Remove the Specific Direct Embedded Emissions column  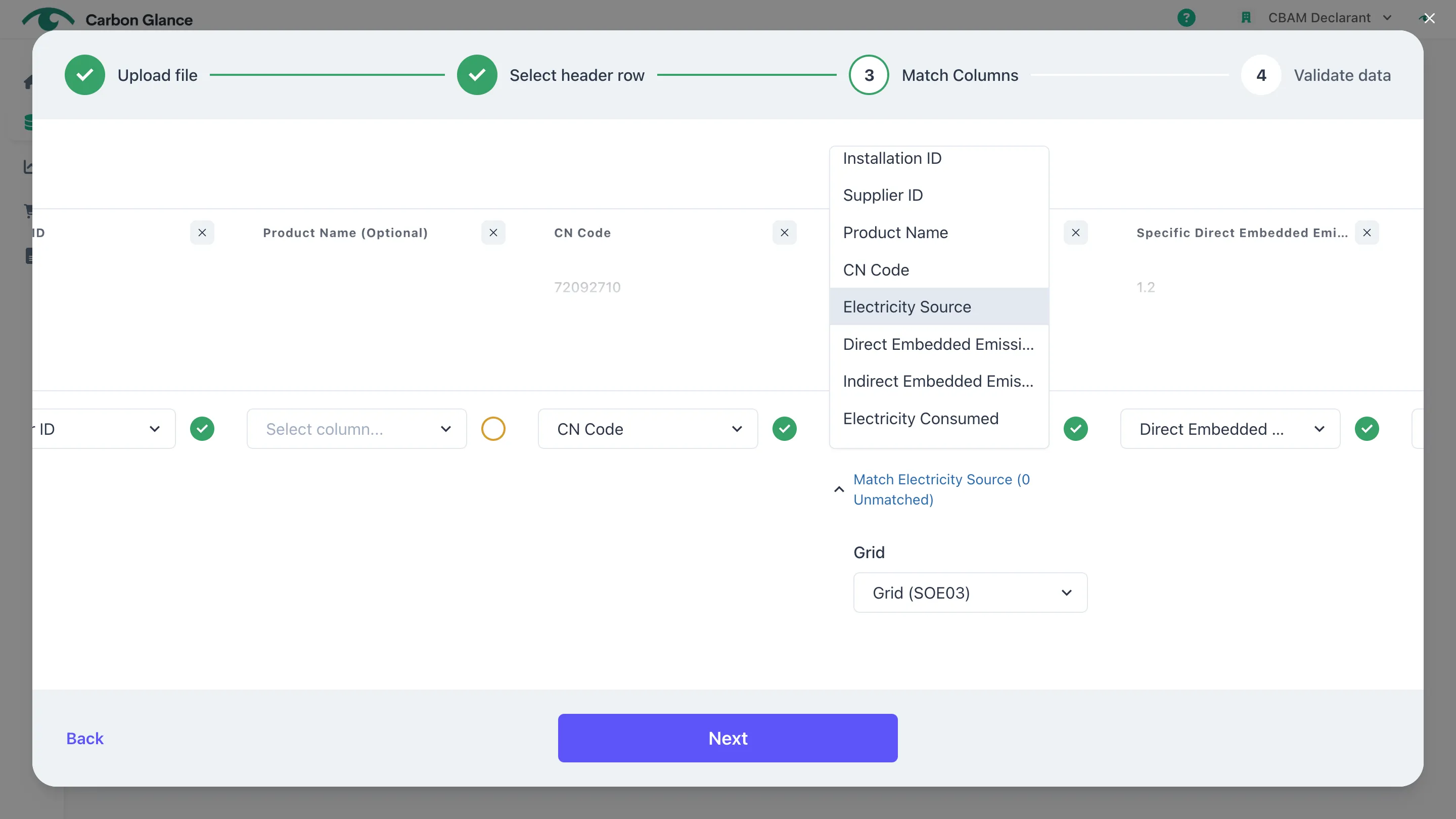[1367, 233]
